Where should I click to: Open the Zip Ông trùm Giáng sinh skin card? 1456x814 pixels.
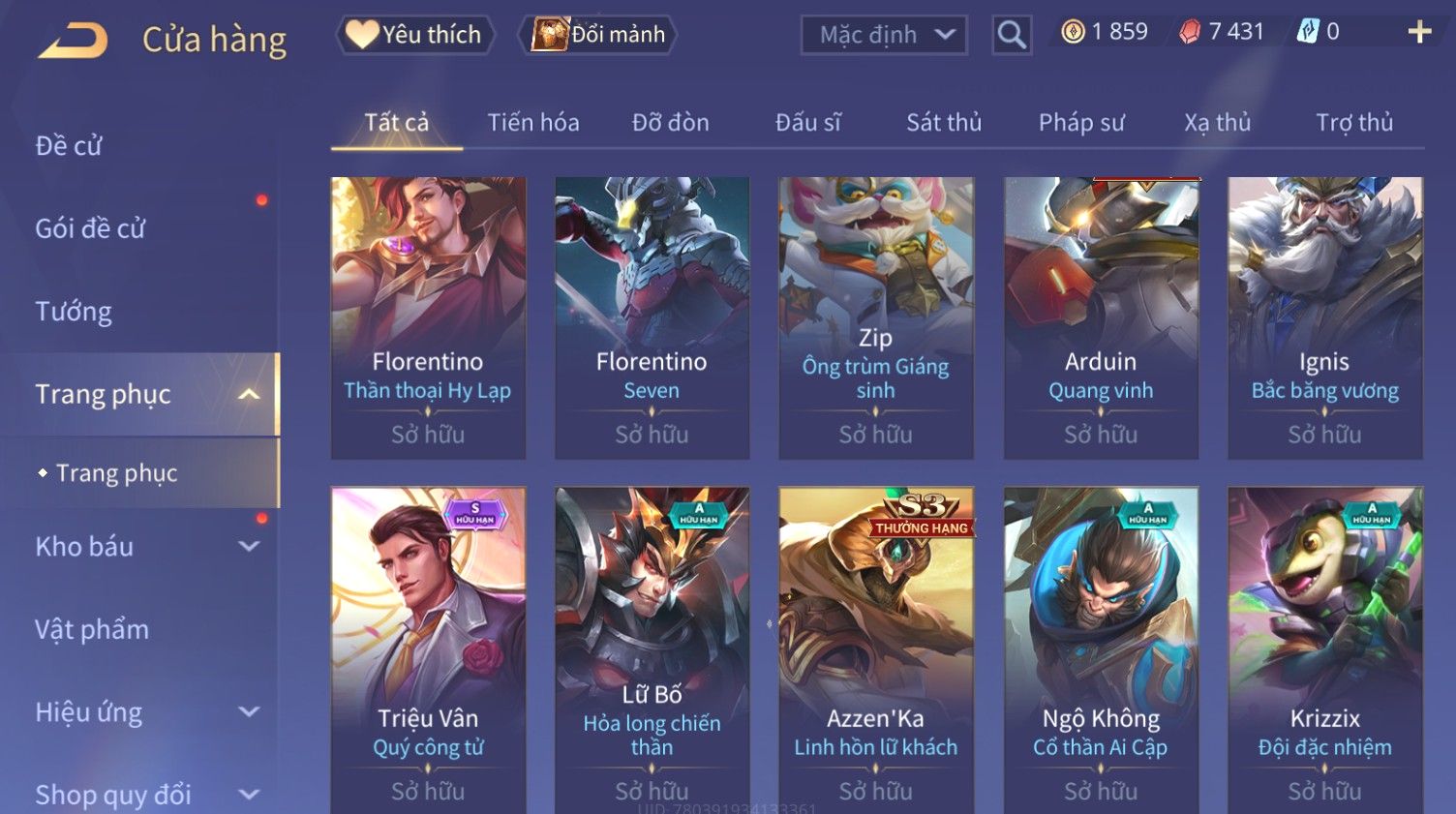pos(876,317)
